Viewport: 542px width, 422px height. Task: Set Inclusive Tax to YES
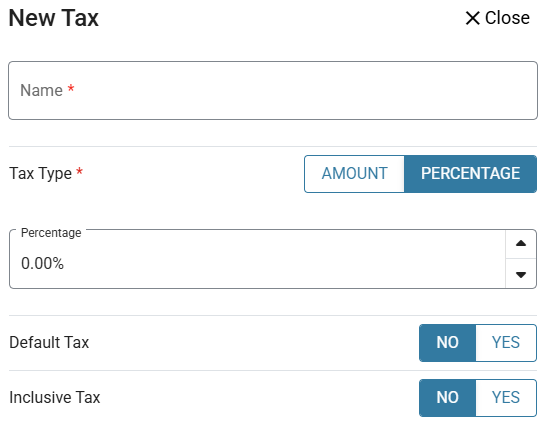(x=506, y=397)
